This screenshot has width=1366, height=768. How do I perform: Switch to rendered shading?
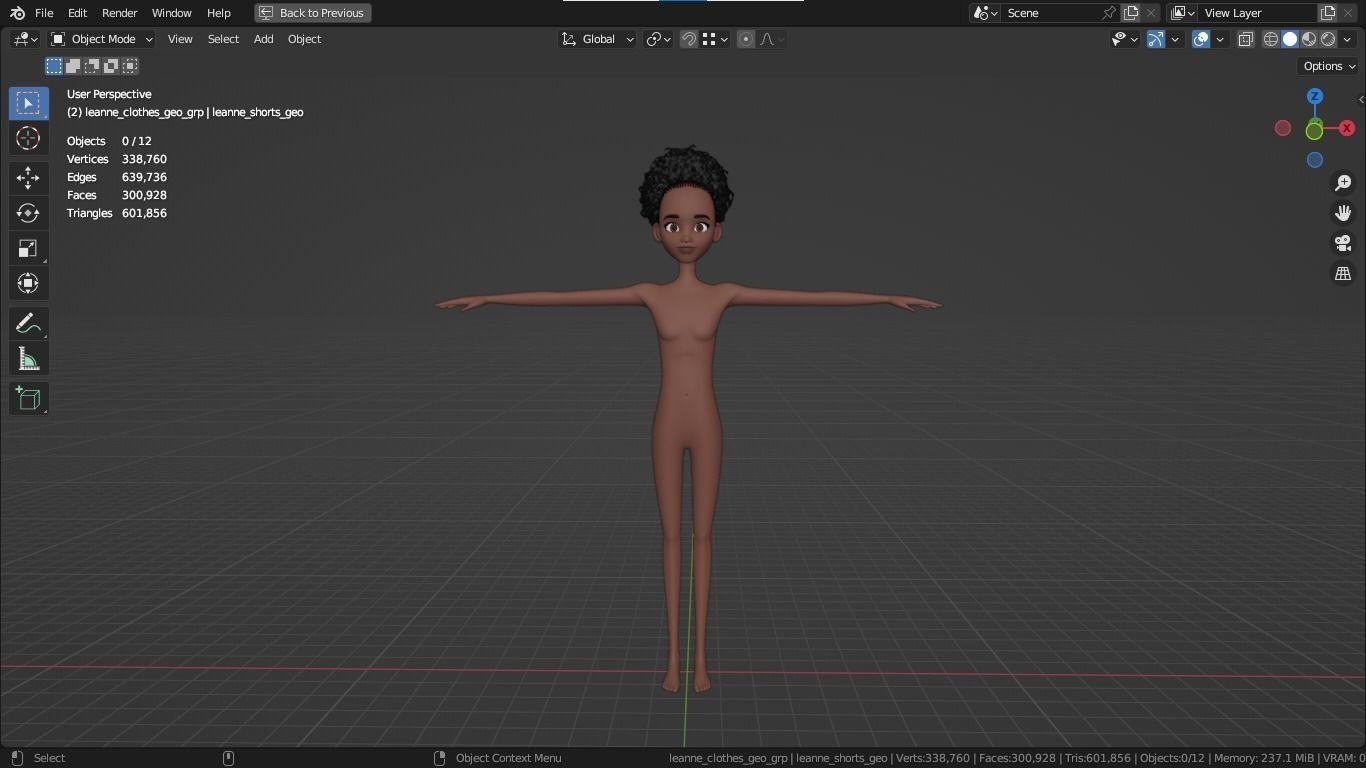click(1328, 39)
